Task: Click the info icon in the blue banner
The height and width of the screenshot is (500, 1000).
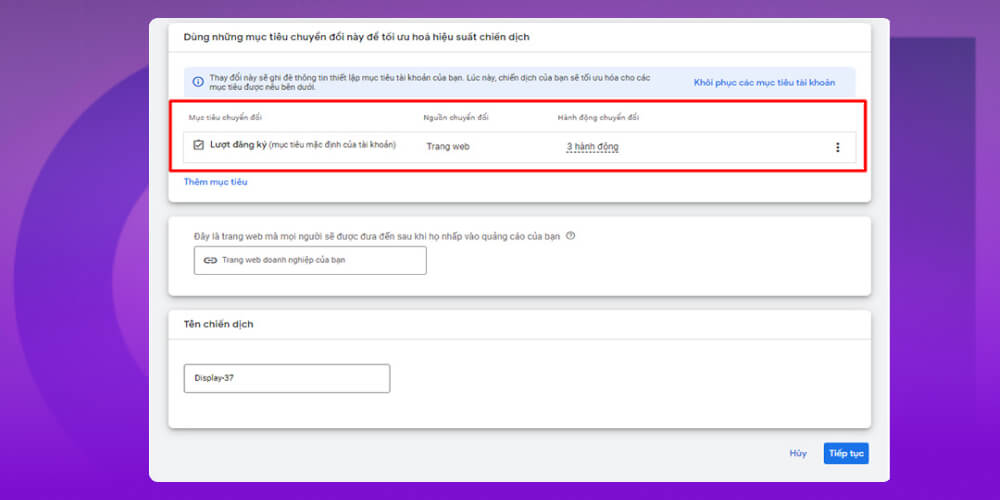Action: tap(198, 82)
